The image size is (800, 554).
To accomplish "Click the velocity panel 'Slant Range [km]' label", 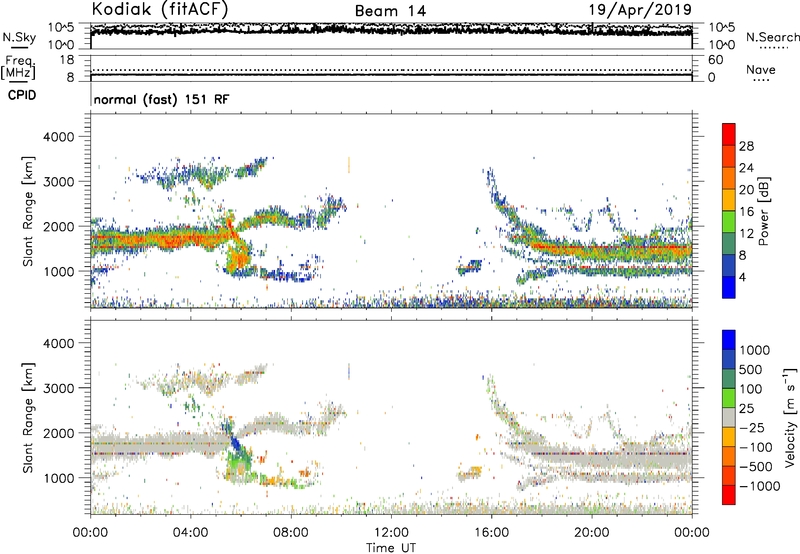I will [x=28, y=418].
